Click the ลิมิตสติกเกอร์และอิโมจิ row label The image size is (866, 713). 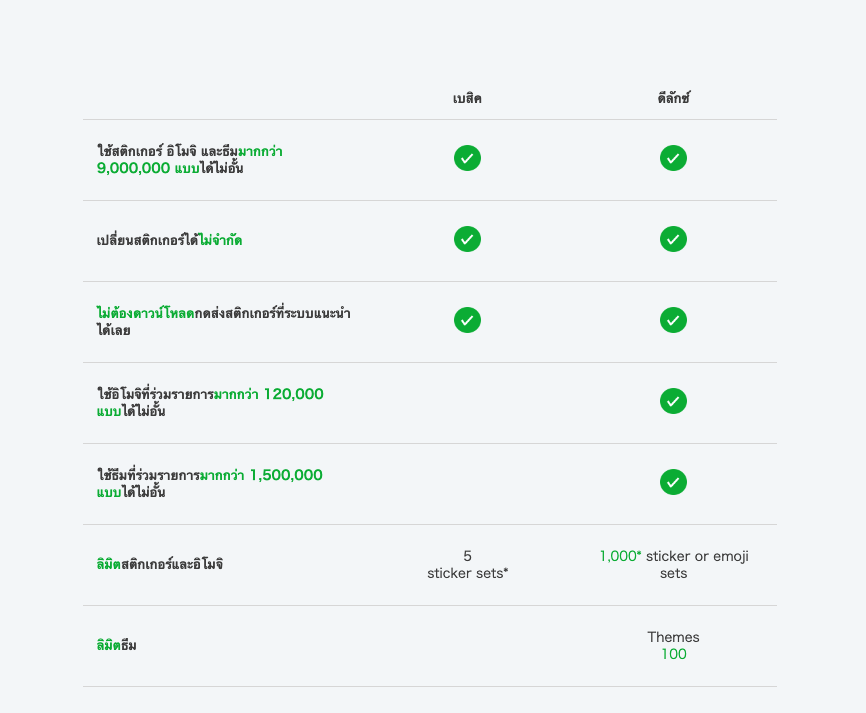pyautogui.click(x=160, y=565)
